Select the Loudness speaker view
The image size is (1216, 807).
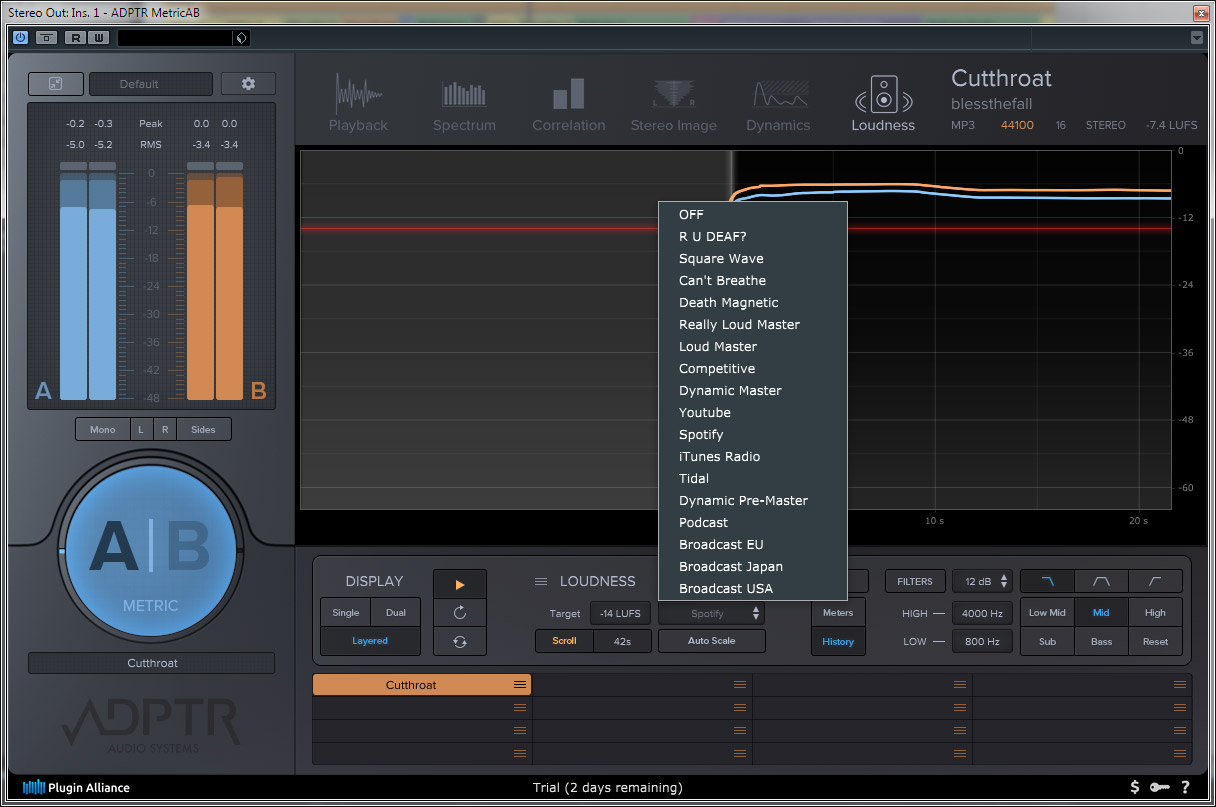(883, 104)
